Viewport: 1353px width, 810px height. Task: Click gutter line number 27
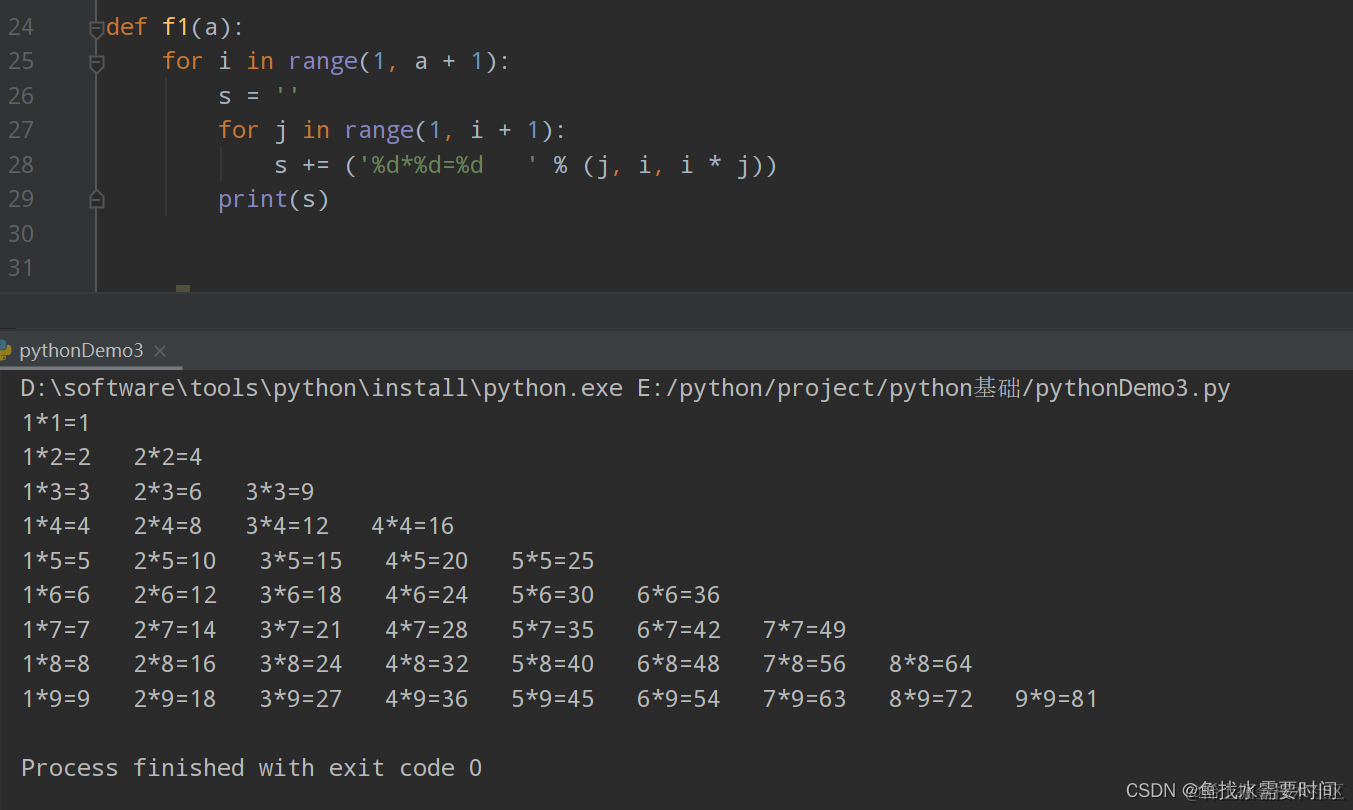[21, 130]
